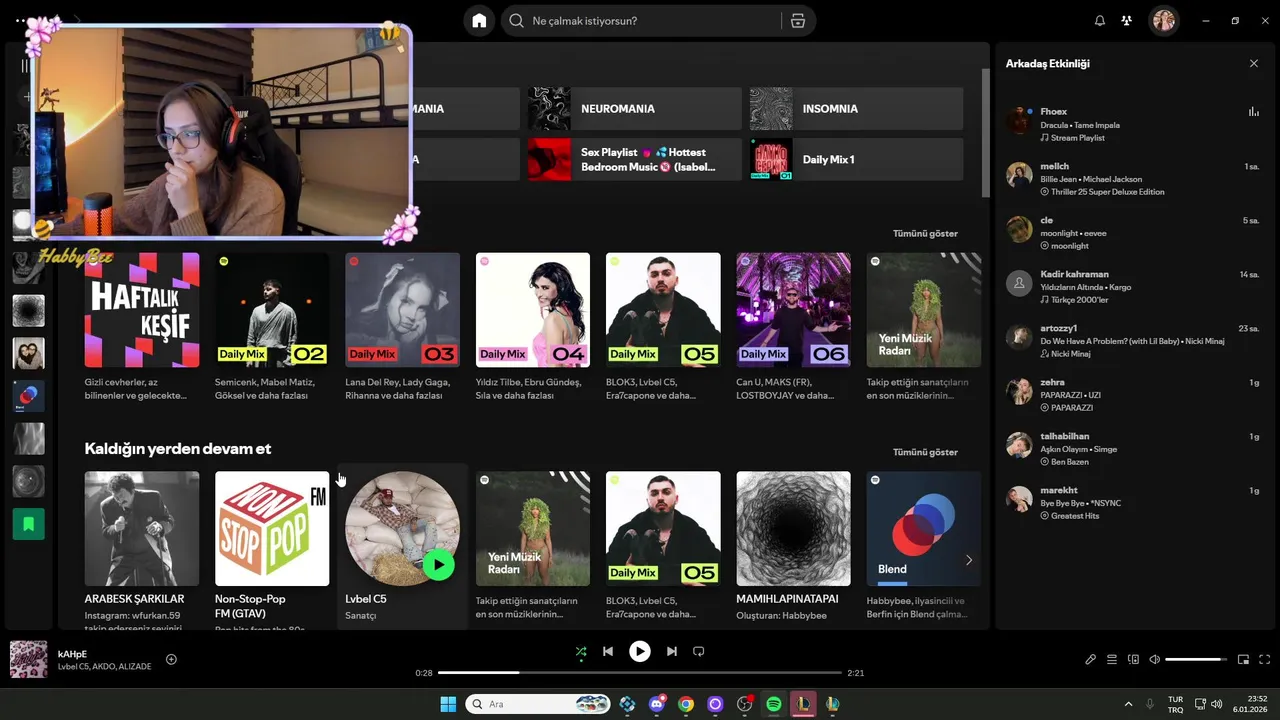Open the mini player
Screen dimensions: 1280x720
[1244, 660]
